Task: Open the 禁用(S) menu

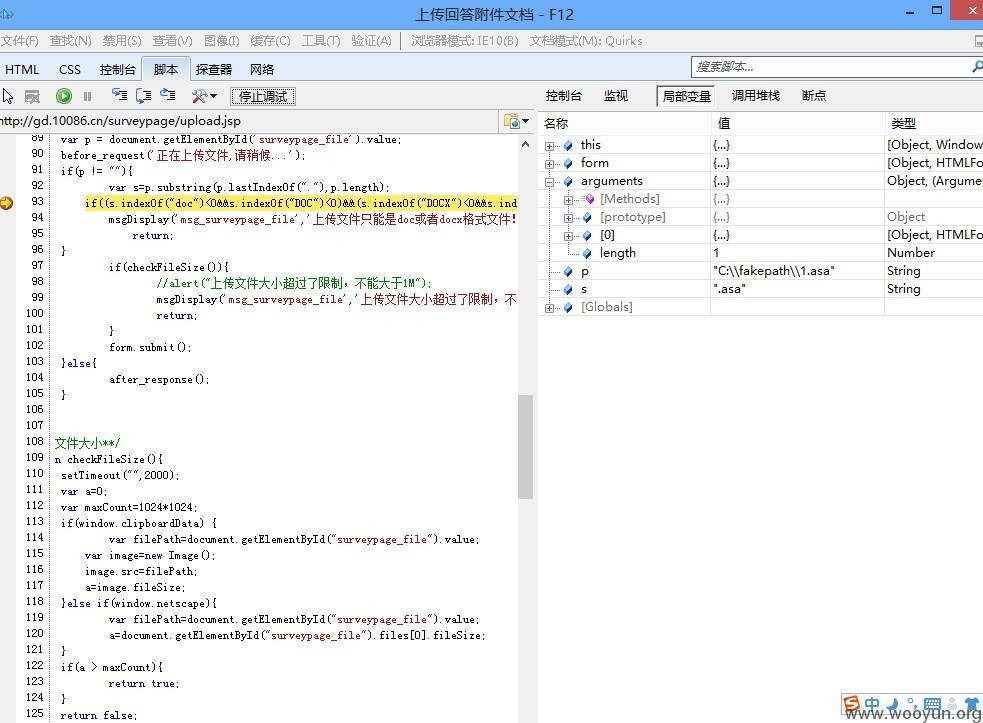Action: click(122, 41)
